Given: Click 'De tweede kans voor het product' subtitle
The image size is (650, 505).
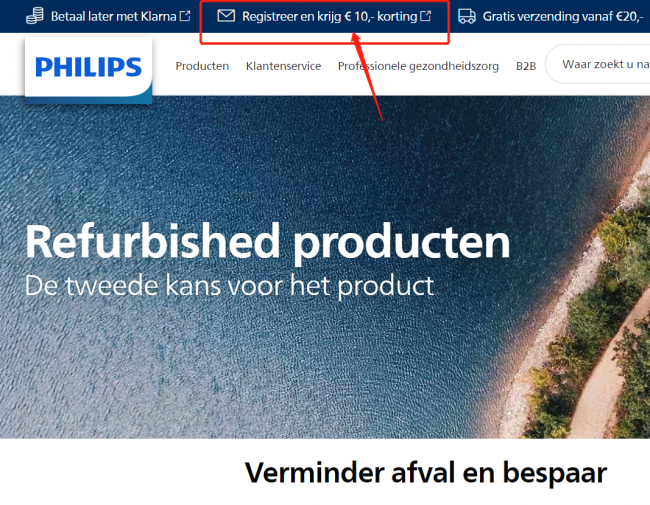Looking at the screenshot, I should coord(229,286).
